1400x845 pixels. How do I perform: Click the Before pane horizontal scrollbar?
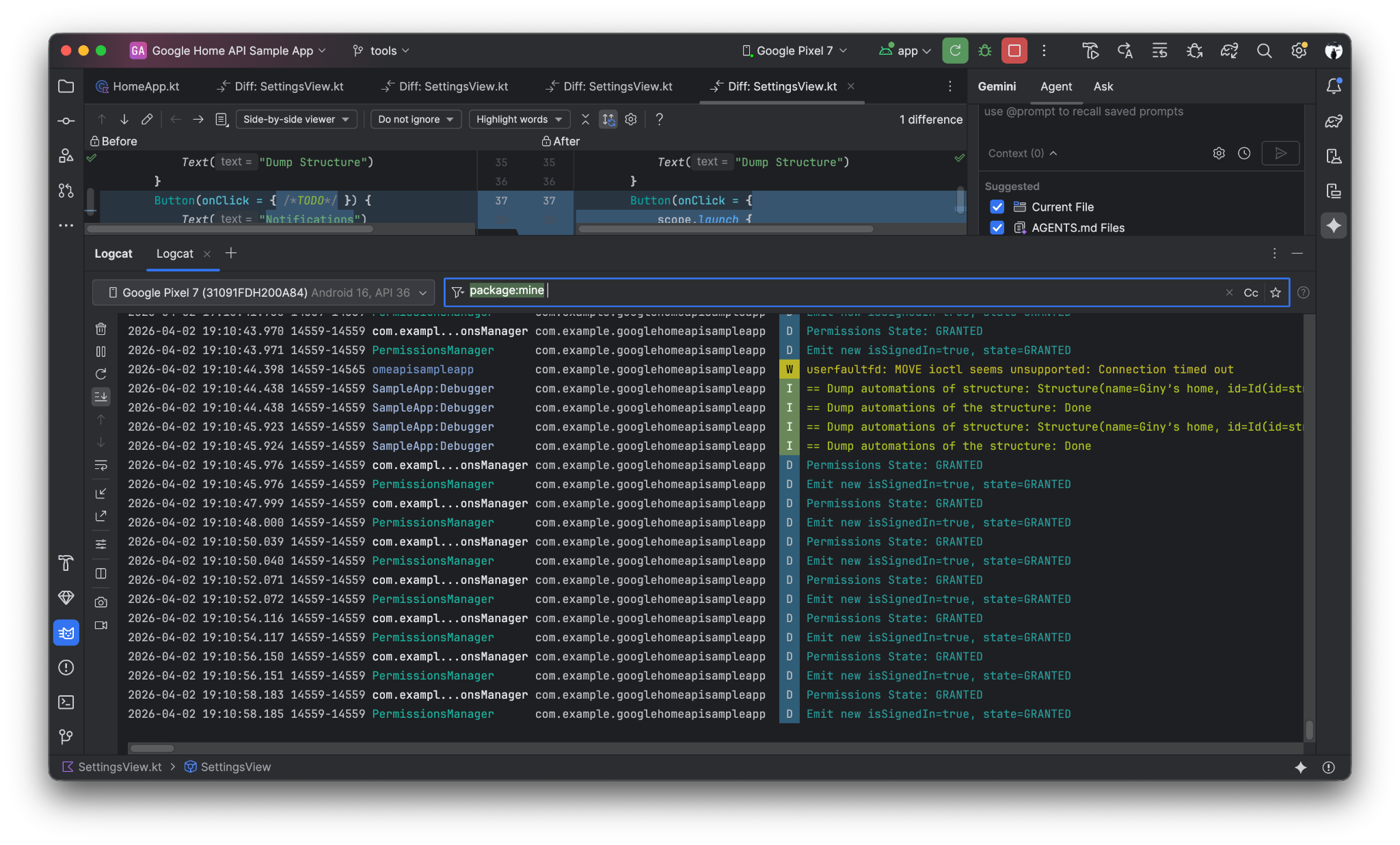[x=230, y=229]
